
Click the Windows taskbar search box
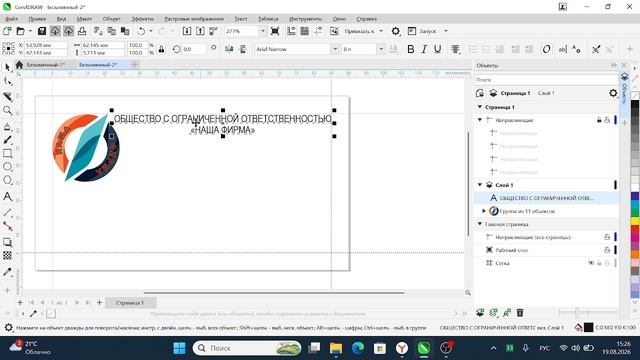point(247,348)
